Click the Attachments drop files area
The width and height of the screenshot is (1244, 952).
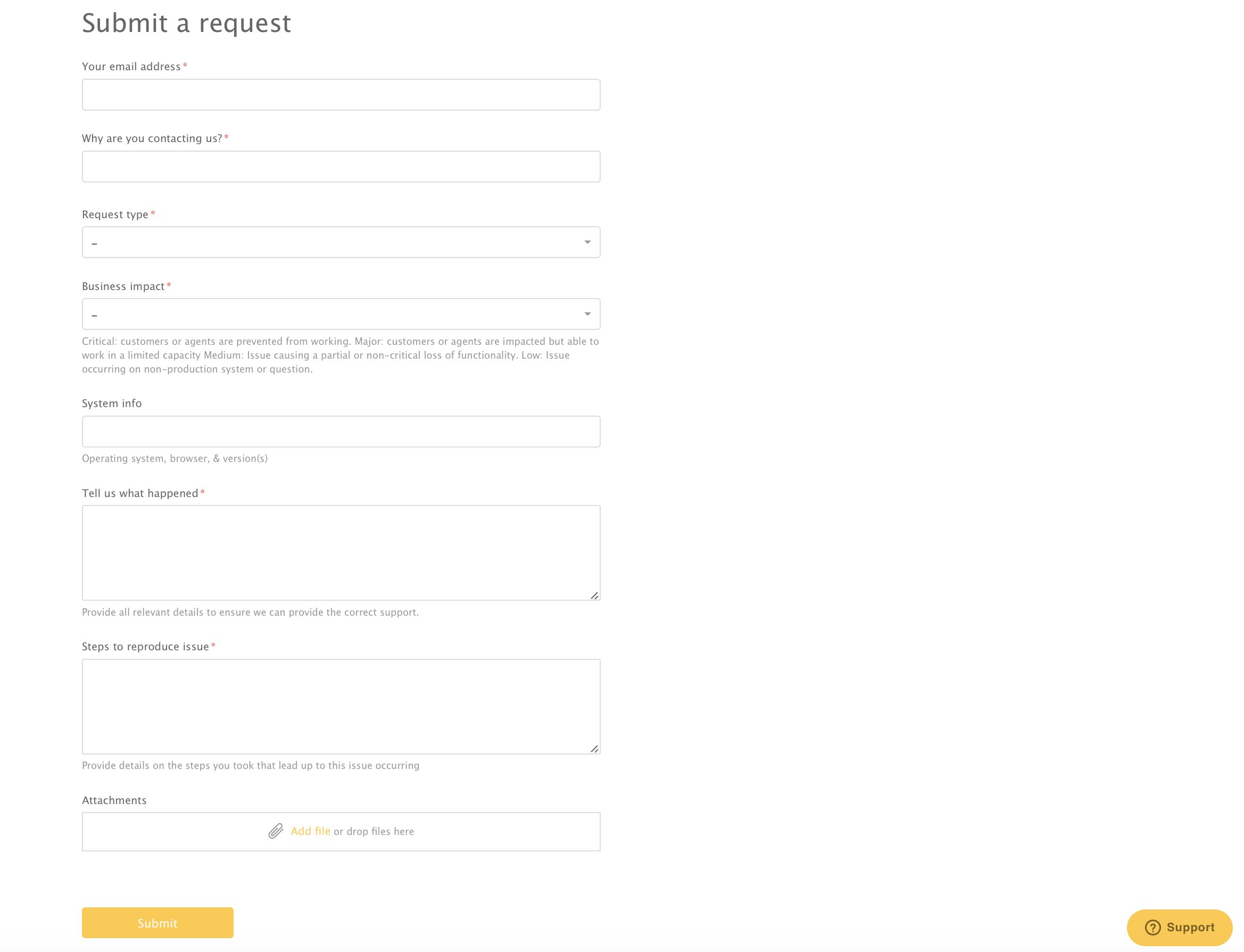341,831
